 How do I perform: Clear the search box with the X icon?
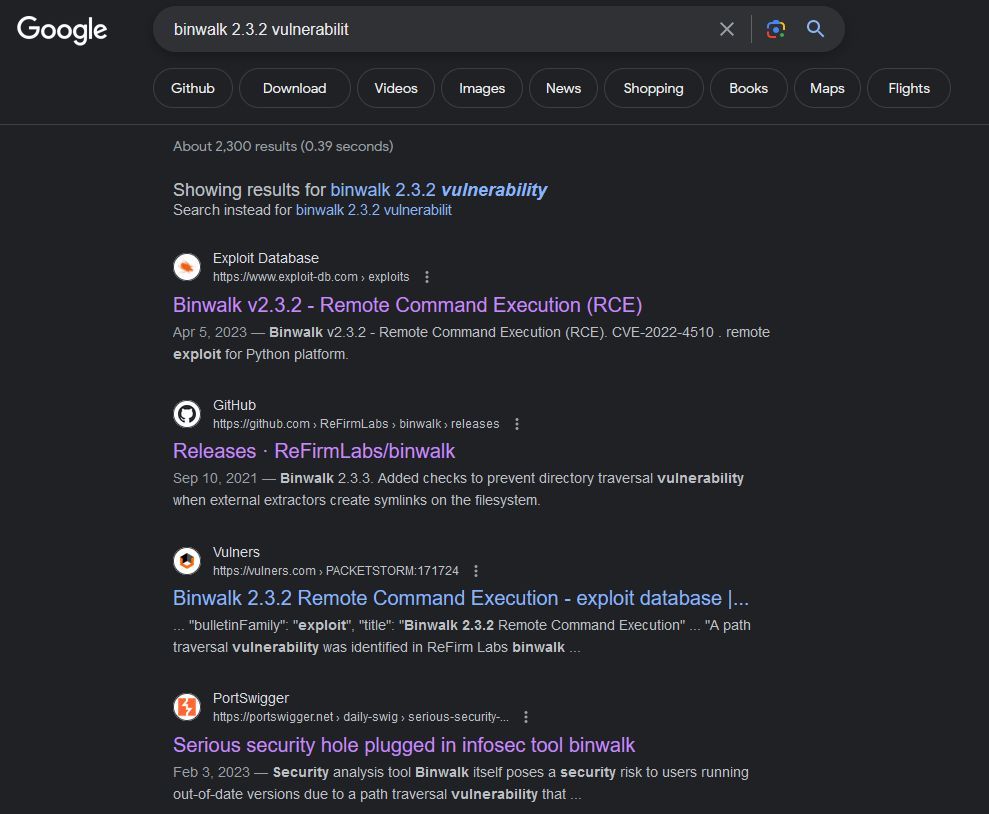point(727,29)
